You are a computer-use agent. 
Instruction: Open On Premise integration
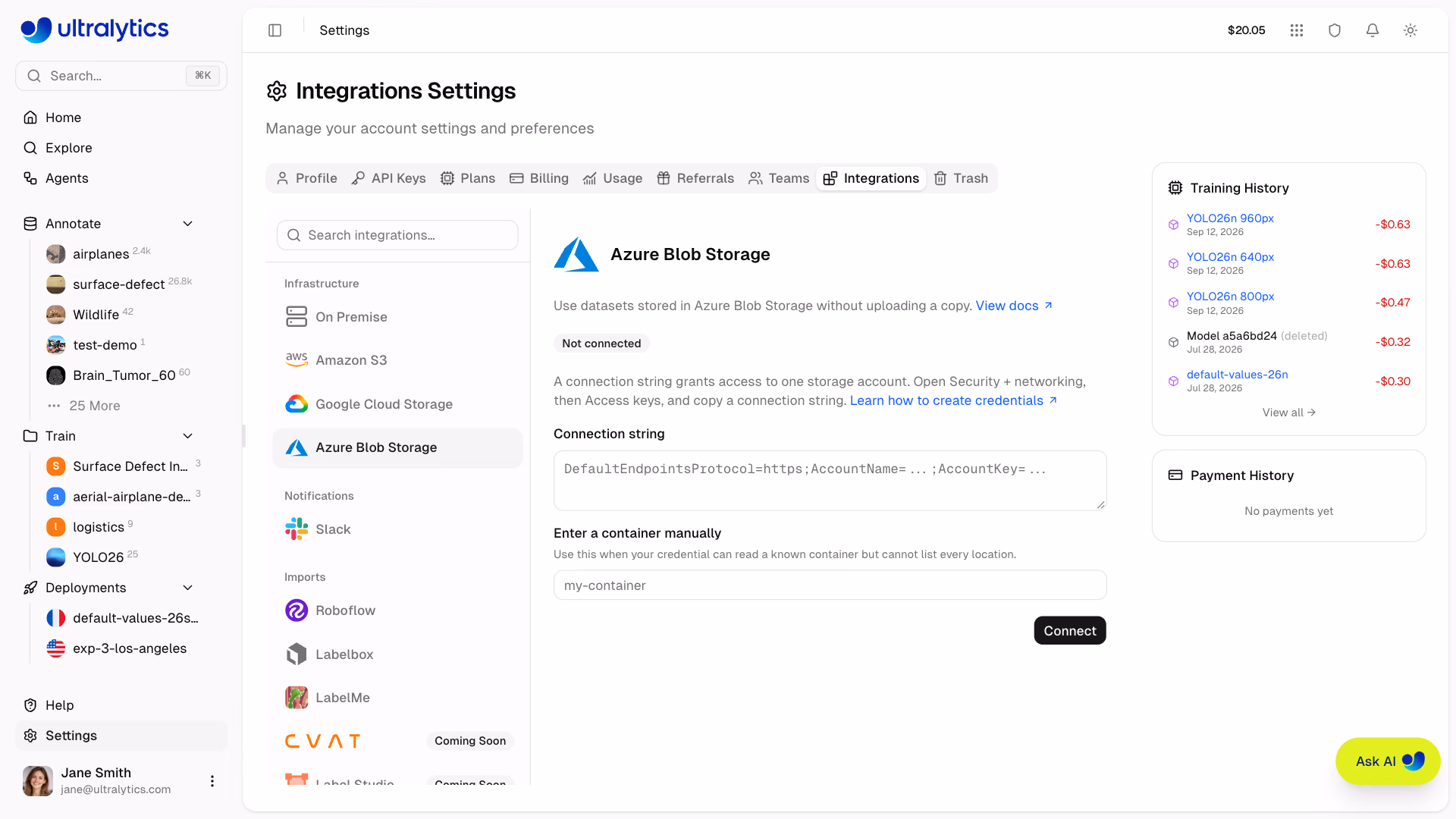pyautogui.click(x=397, y=317)
